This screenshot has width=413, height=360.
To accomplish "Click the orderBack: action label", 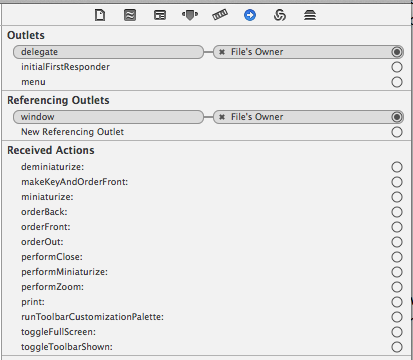I will coord(44,212).
